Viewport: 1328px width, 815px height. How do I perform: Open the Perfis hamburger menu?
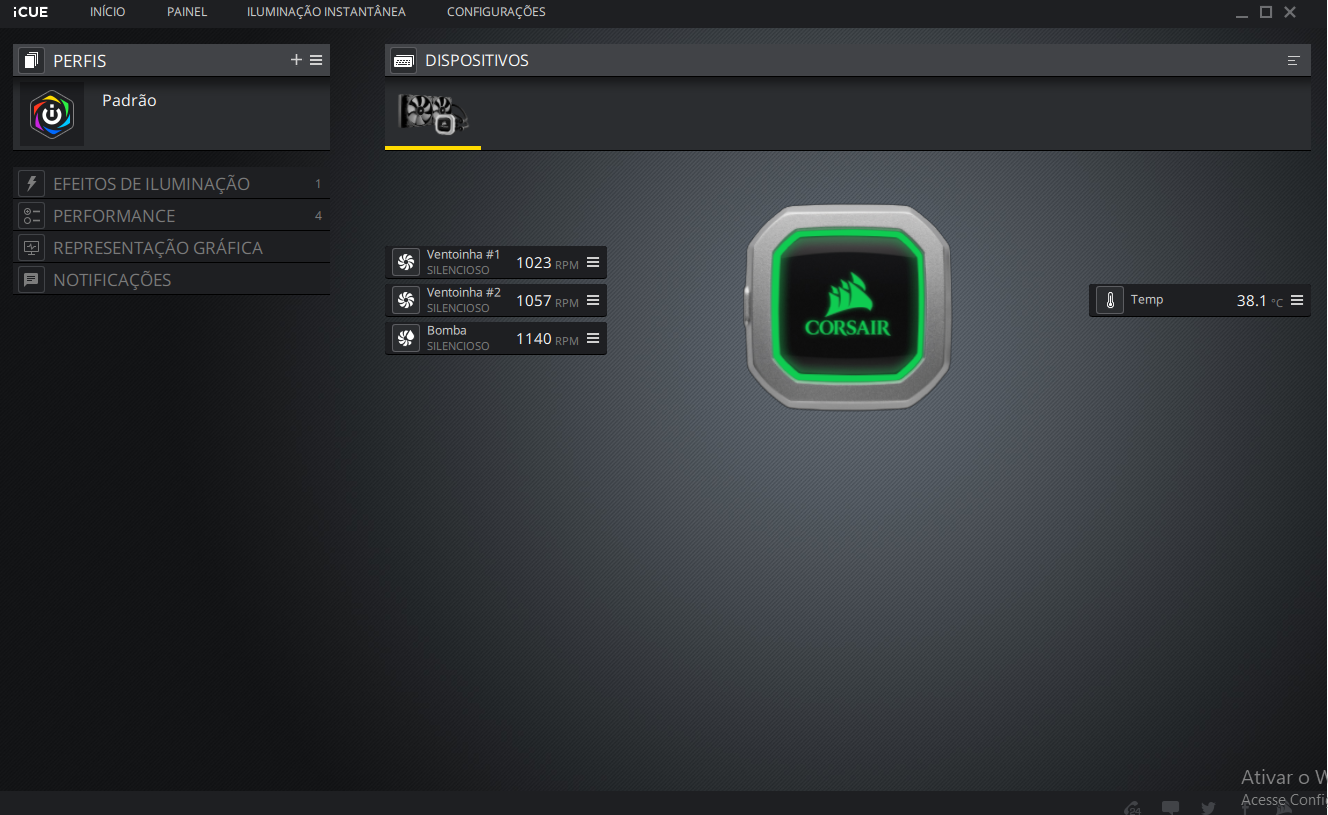point(316,60)
